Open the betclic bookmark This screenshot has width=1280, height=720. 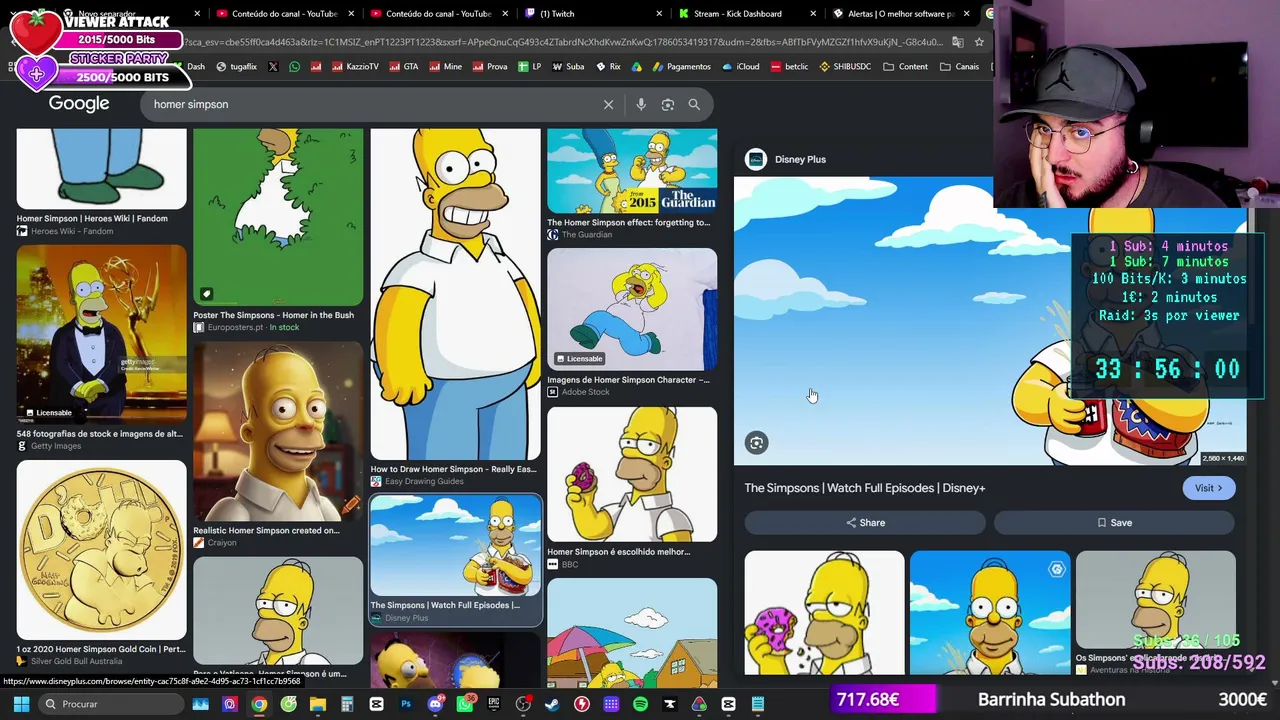coord(789,67)
